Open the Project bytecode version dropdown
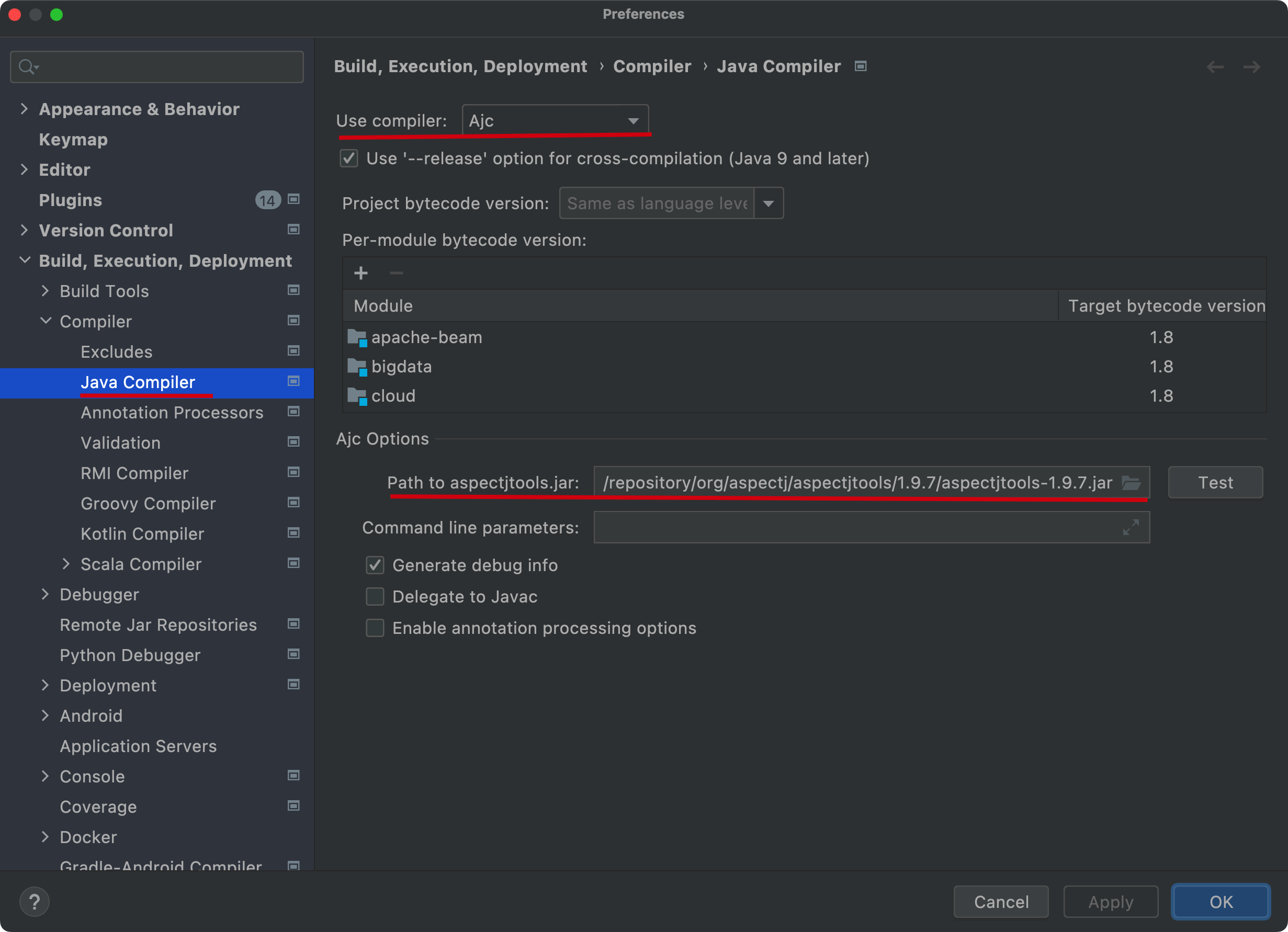The height and width of the screenshot is (932, 1288). coord(769,202)
